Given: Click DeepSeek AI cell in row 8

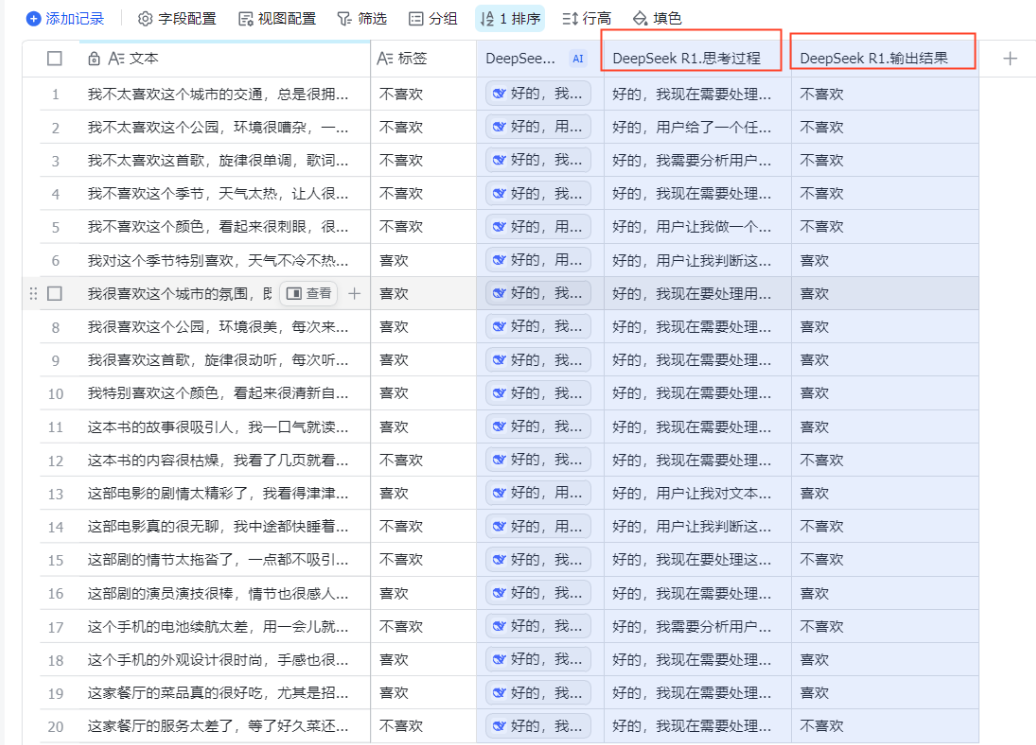Looking at the screenshot, I should (540, 326).
